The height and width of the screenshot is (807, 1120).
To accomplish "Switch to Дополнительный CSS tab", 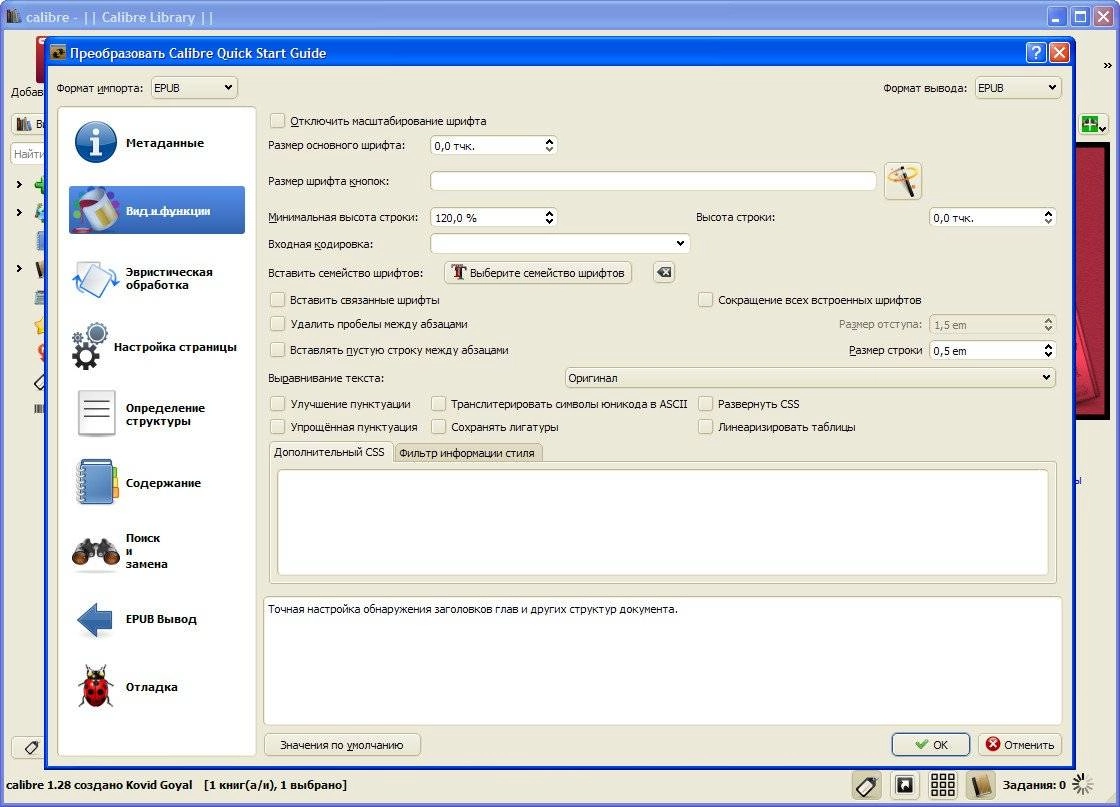I will tap(329, 452).
